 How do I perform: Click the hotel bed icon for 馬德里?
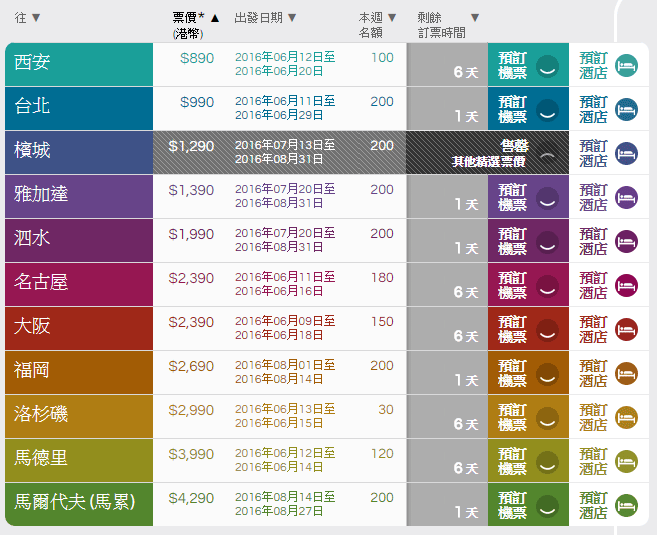(626, 462)
